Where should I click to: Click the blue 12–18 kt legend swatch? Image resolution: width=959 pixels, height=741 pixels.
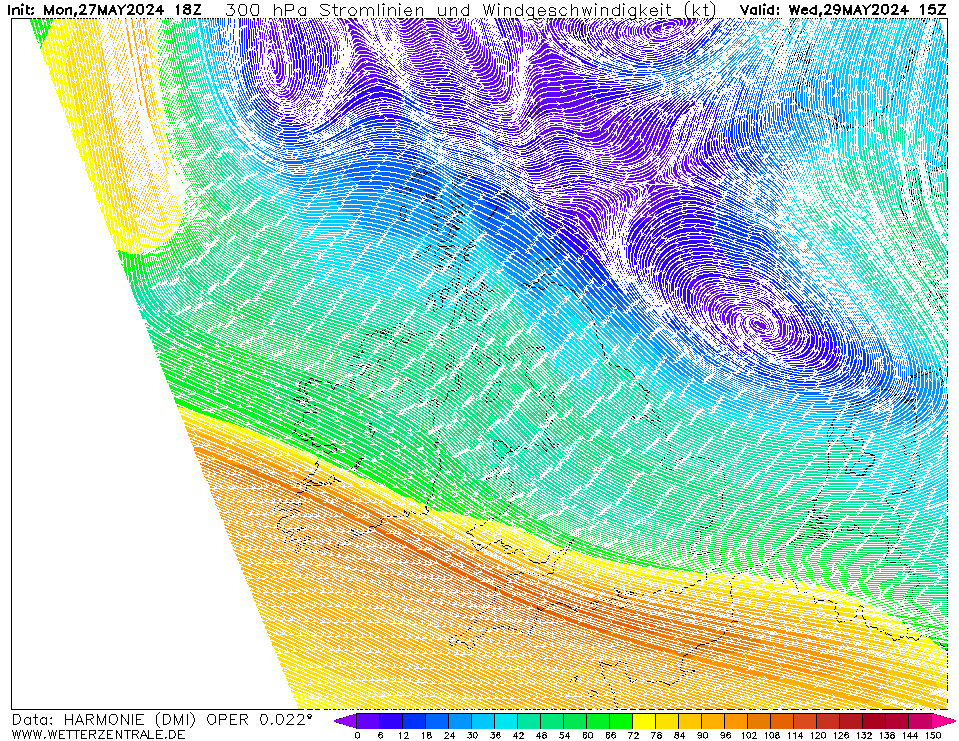pos(415,721)
